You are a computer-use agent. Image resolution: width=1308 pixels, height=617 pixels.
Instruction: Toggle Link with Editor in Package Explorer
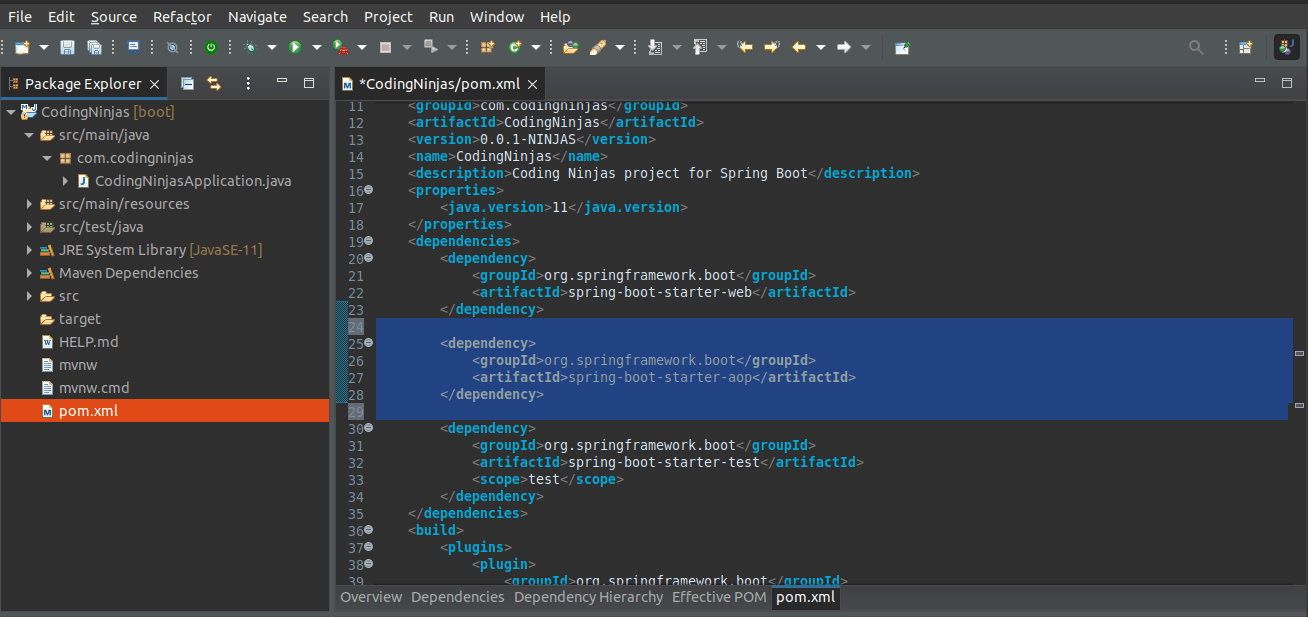pos(214,83)
